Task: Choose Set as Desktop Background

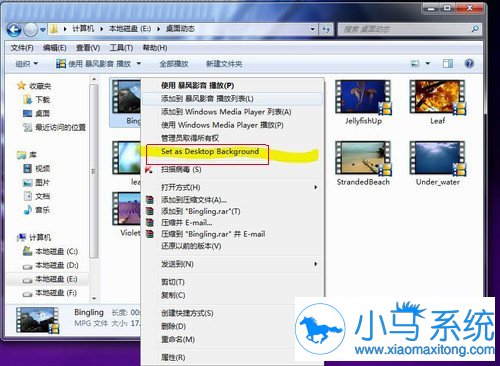Action: click(x=233, y=152)
